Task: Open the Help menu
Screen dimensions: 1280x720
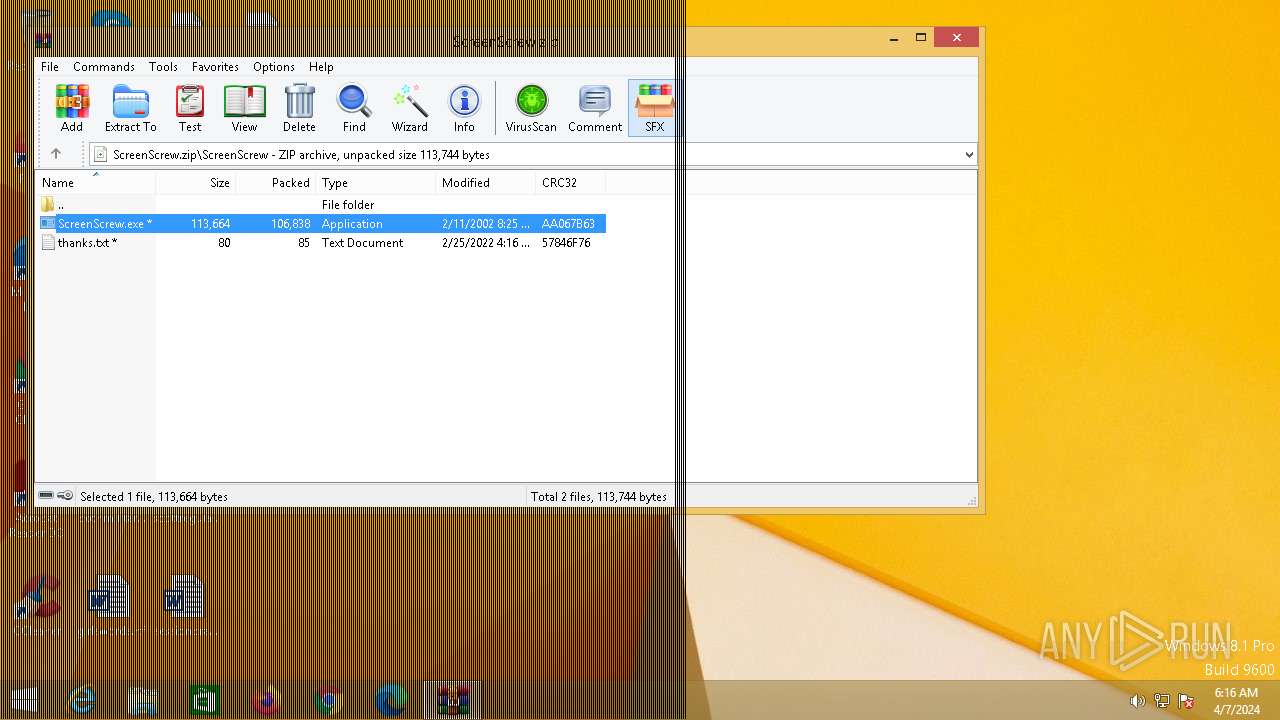Action: [x=321, y=67]
